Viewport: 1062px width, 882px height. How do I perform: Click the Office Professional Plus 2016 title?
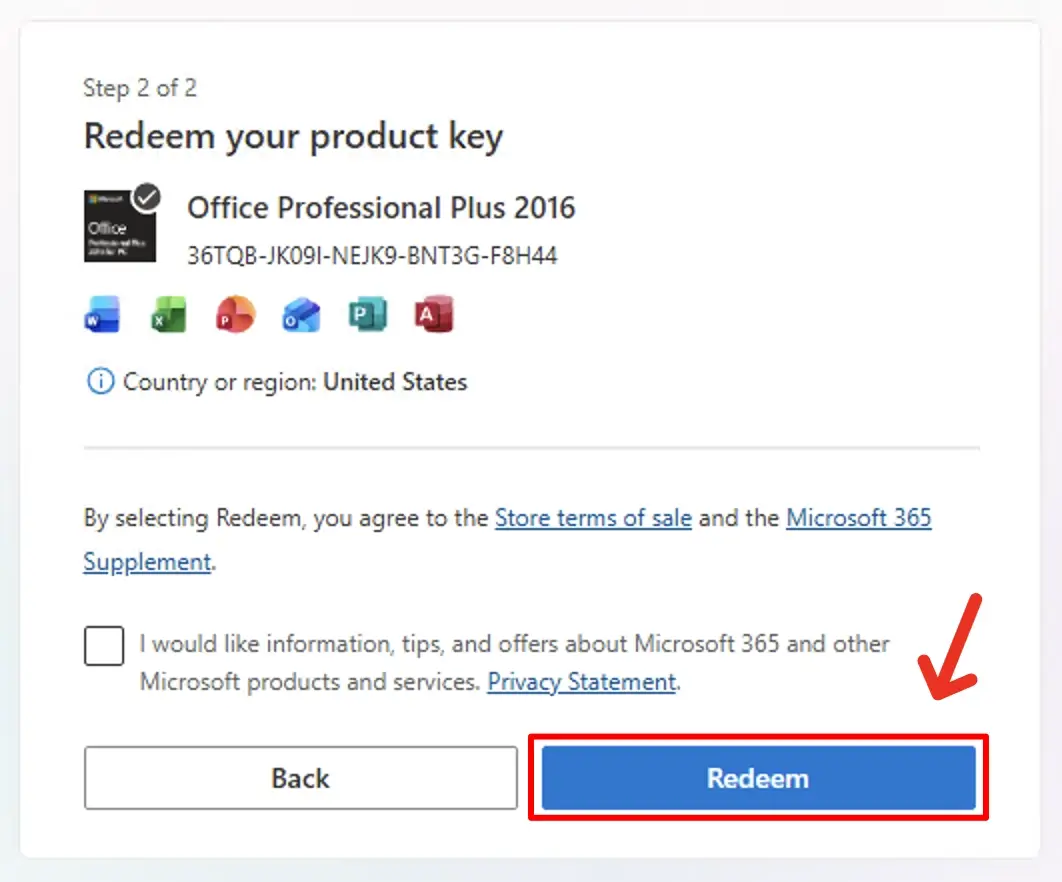(x=381, y=208)
